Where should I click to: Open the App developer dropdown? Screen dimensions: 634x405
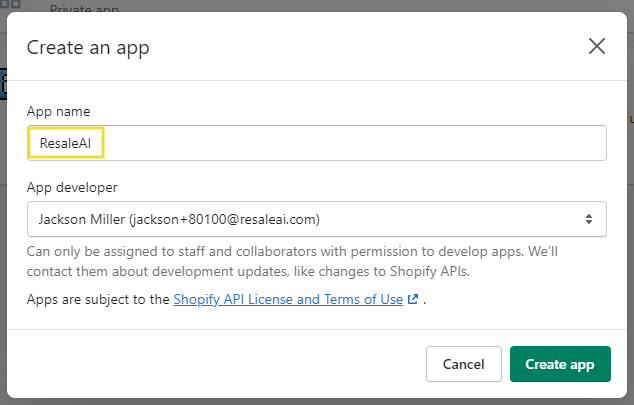pyautogui.click(x=317, y=219)
